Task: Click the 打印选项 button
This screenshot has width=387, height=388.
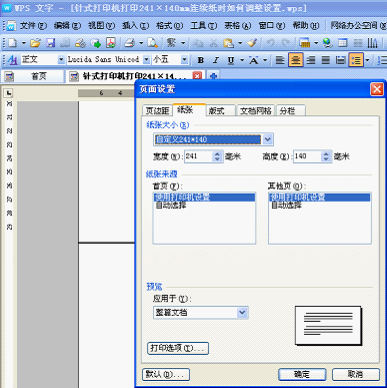Action: pyautogui.click(x=178, y=348)
